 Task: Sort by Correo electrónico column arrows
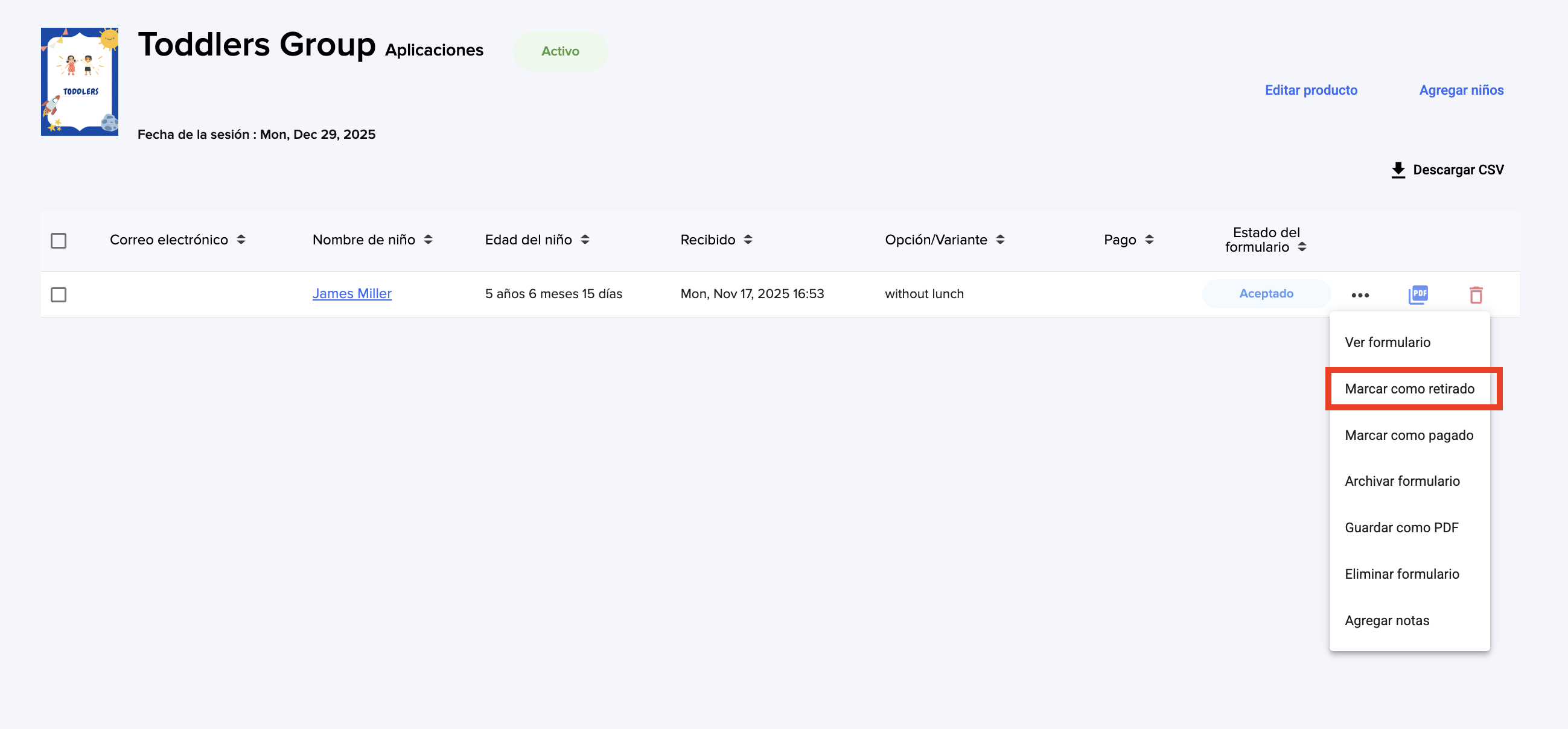click(241, 240)
